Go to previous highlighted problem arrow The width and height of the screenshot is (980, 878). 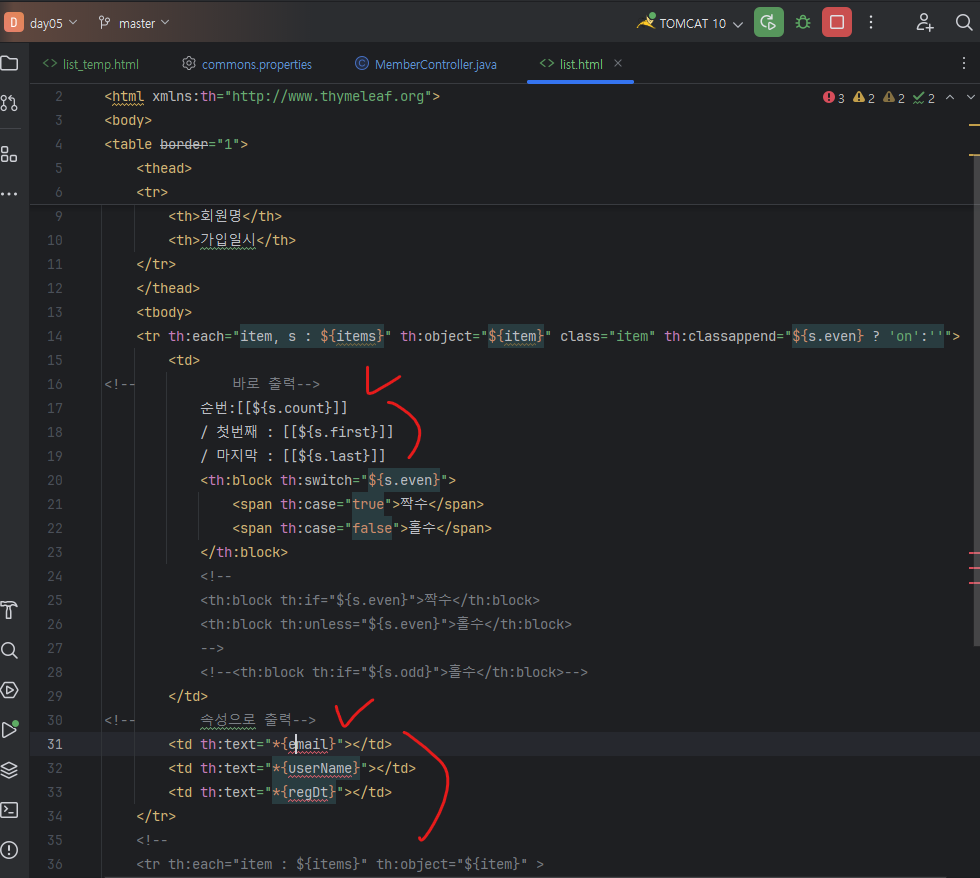click(x=950, y=97)
